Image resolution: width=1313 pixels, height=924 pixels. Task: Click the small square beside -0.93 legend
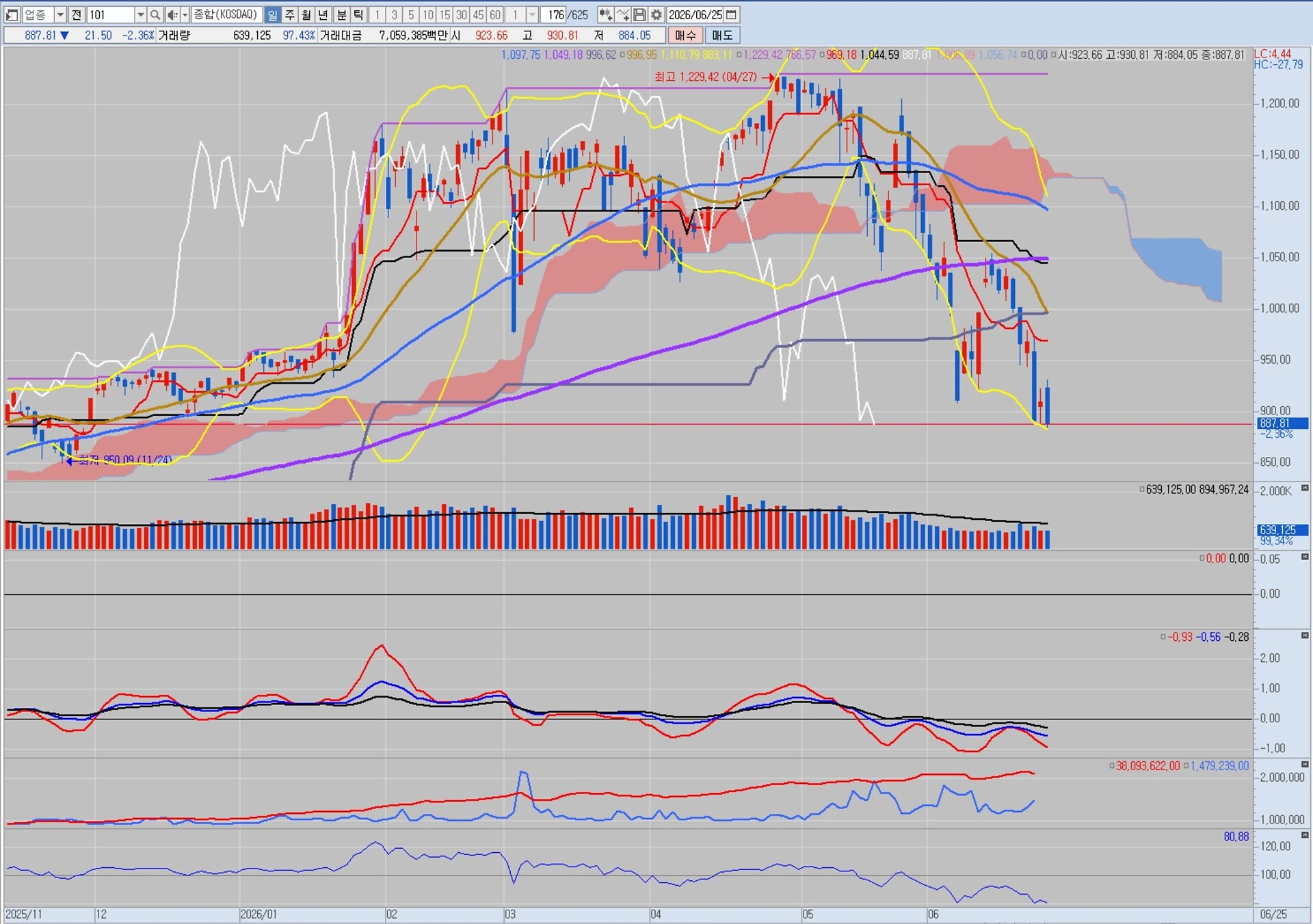(1163, 637)
